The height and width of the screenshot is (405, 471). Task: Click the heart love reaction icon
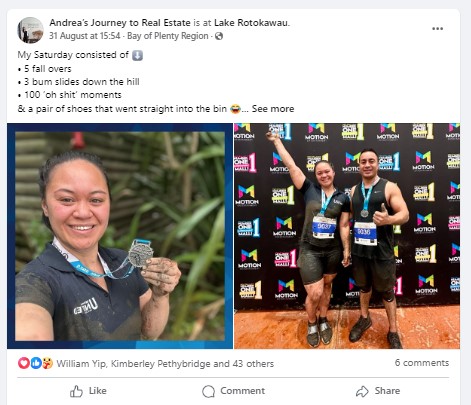24,363
